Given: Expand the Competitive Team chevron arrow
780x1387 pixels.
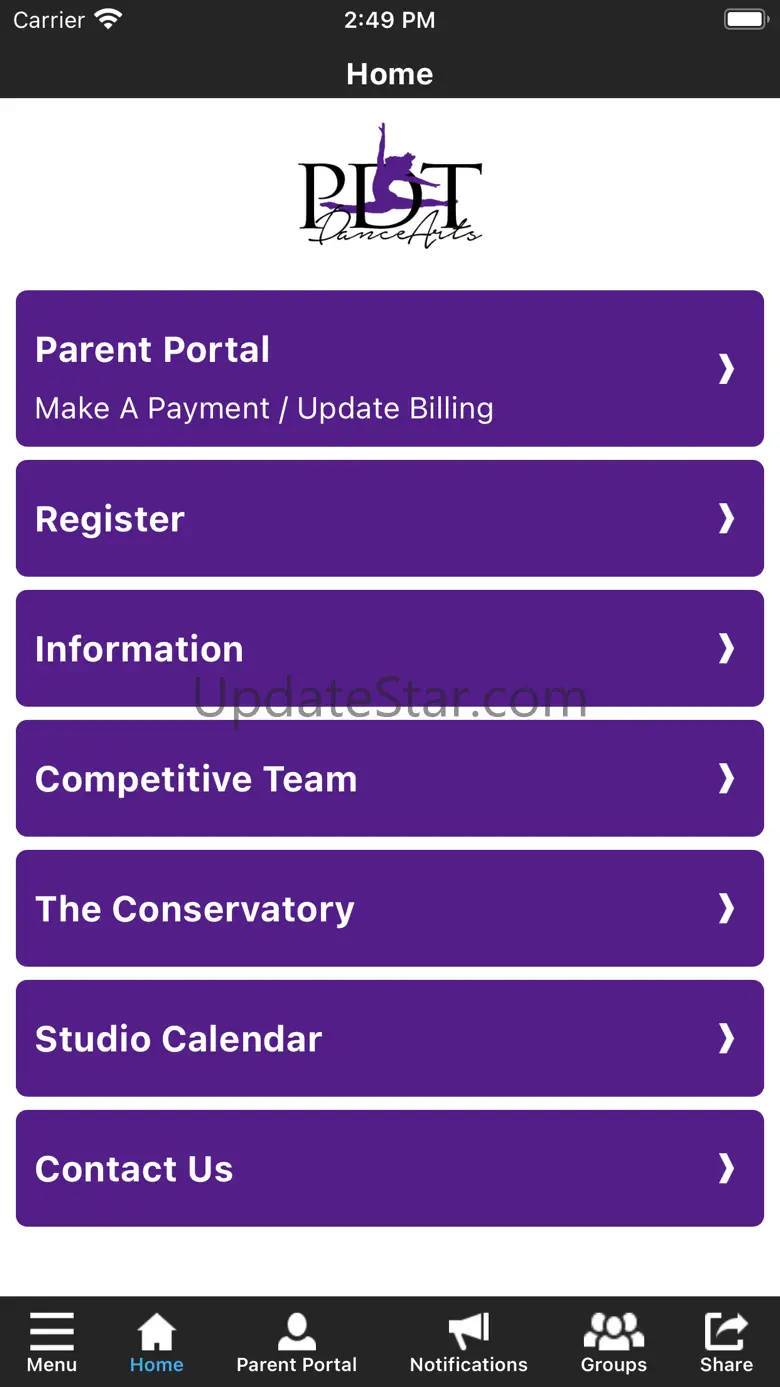Looking at the screenshot, I should [727, 778].
